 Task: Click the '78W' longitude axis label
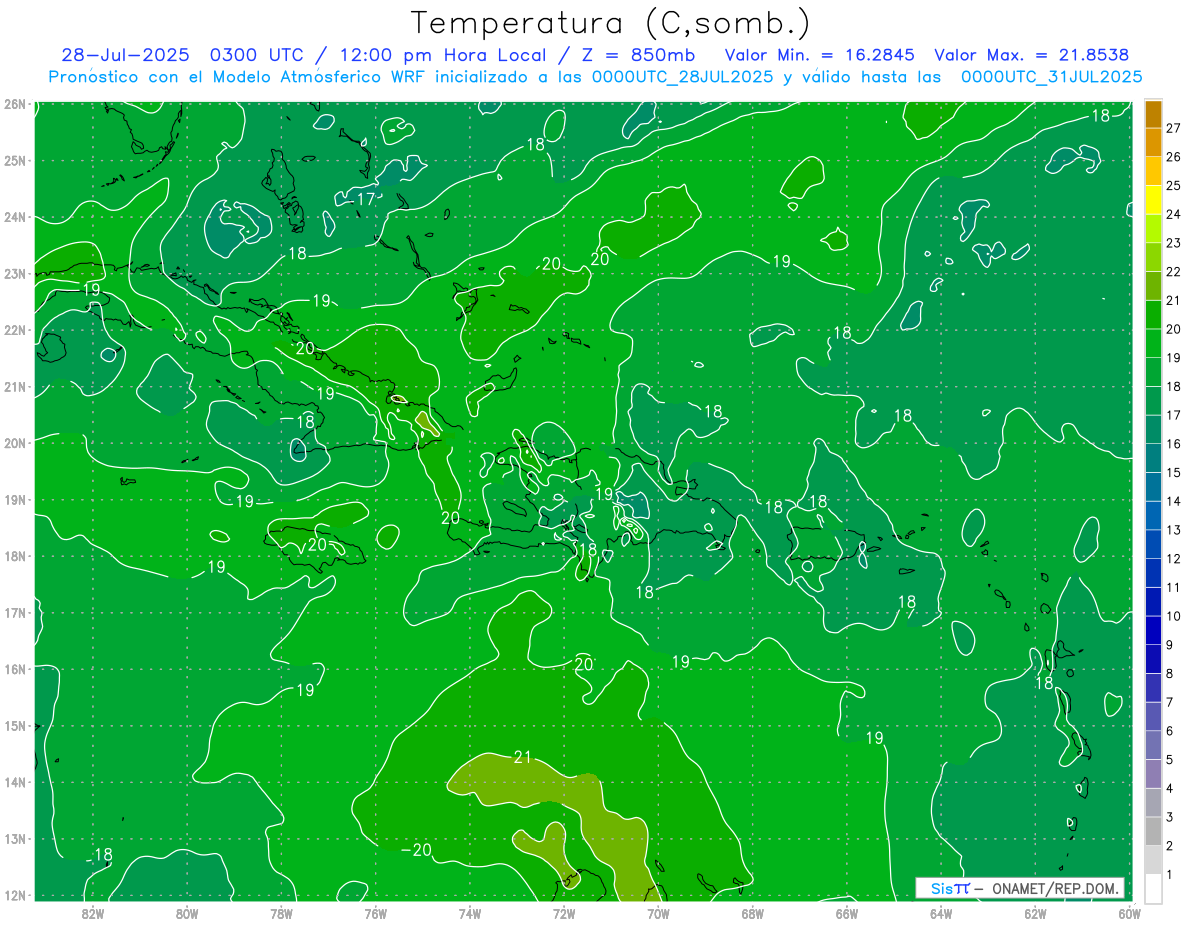coord(281,912)
